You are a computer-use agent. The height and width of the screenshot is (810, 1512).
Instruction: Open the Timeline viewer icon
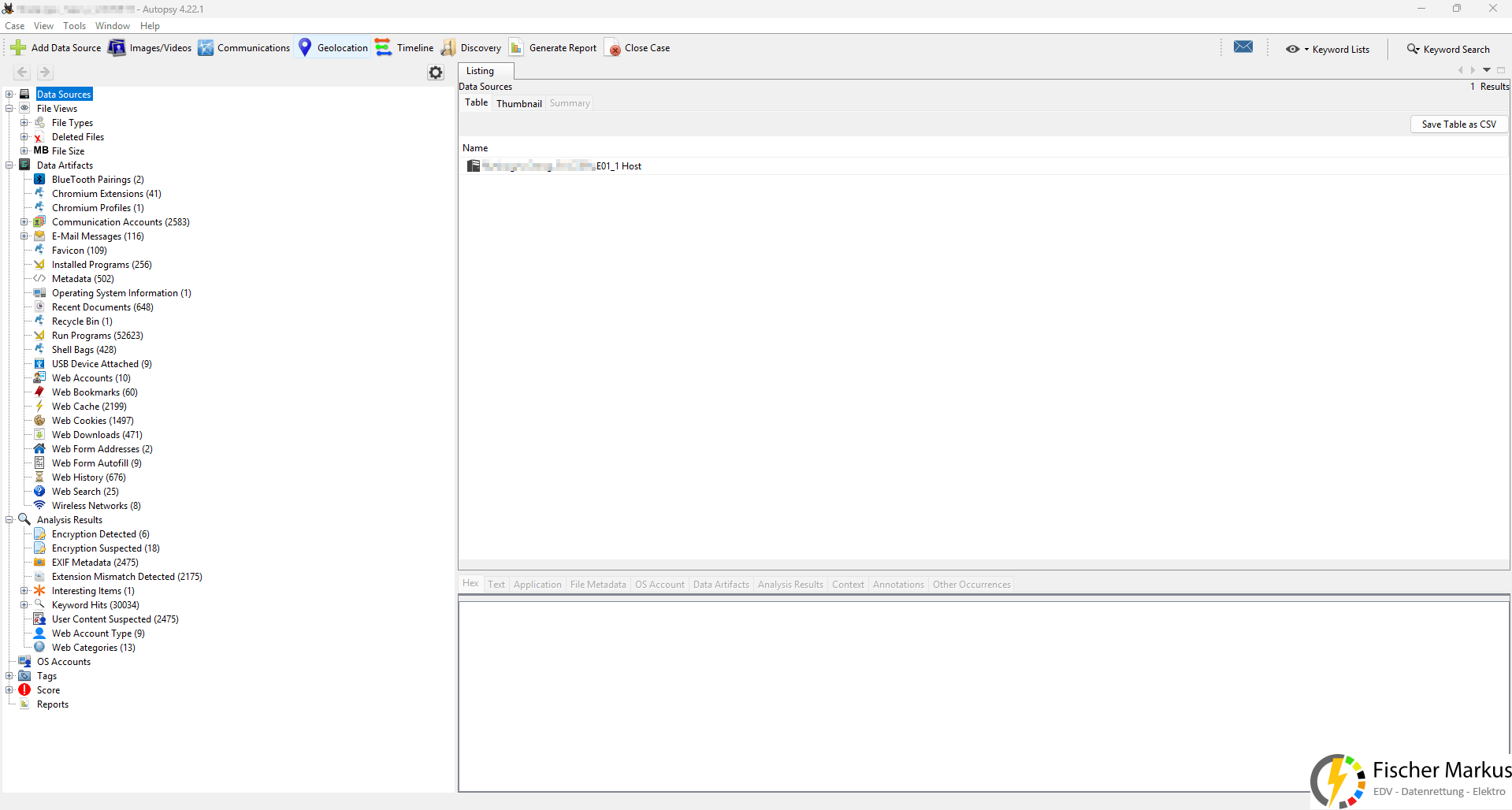click(x=383, y=48)
